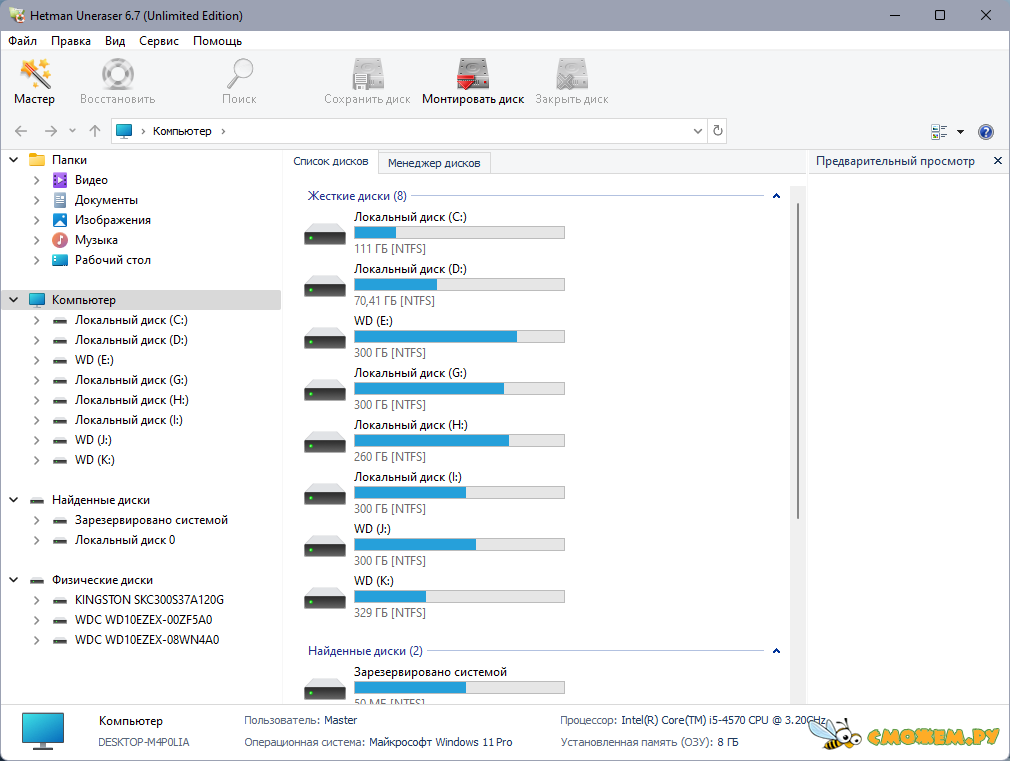Select drive icon of Локальный диск (I:) in list
The width and height of the screenshot is (1010, 761).
click(x=325, y=494)
